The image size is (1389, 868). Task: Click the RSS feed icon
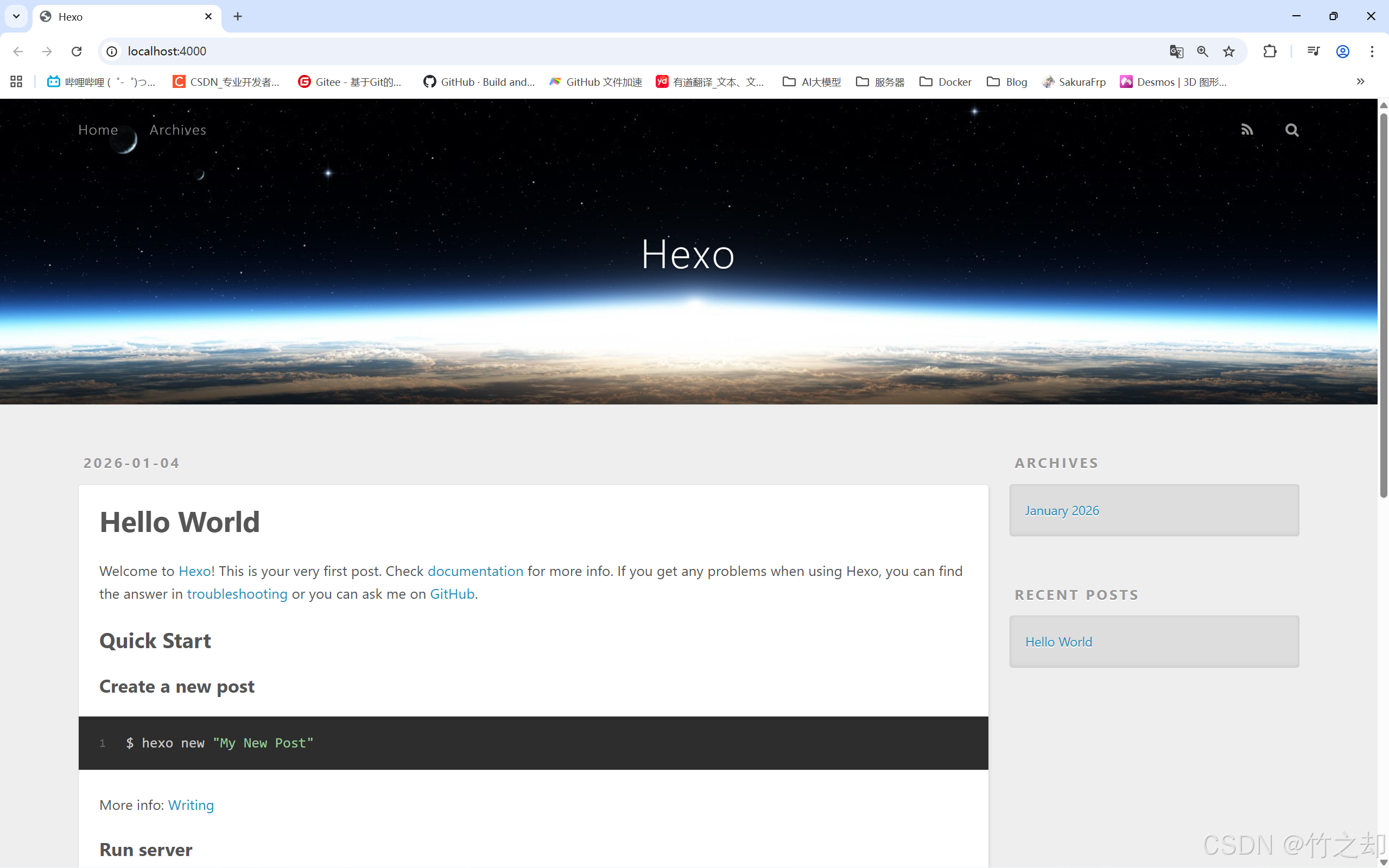pos(1247,130)
